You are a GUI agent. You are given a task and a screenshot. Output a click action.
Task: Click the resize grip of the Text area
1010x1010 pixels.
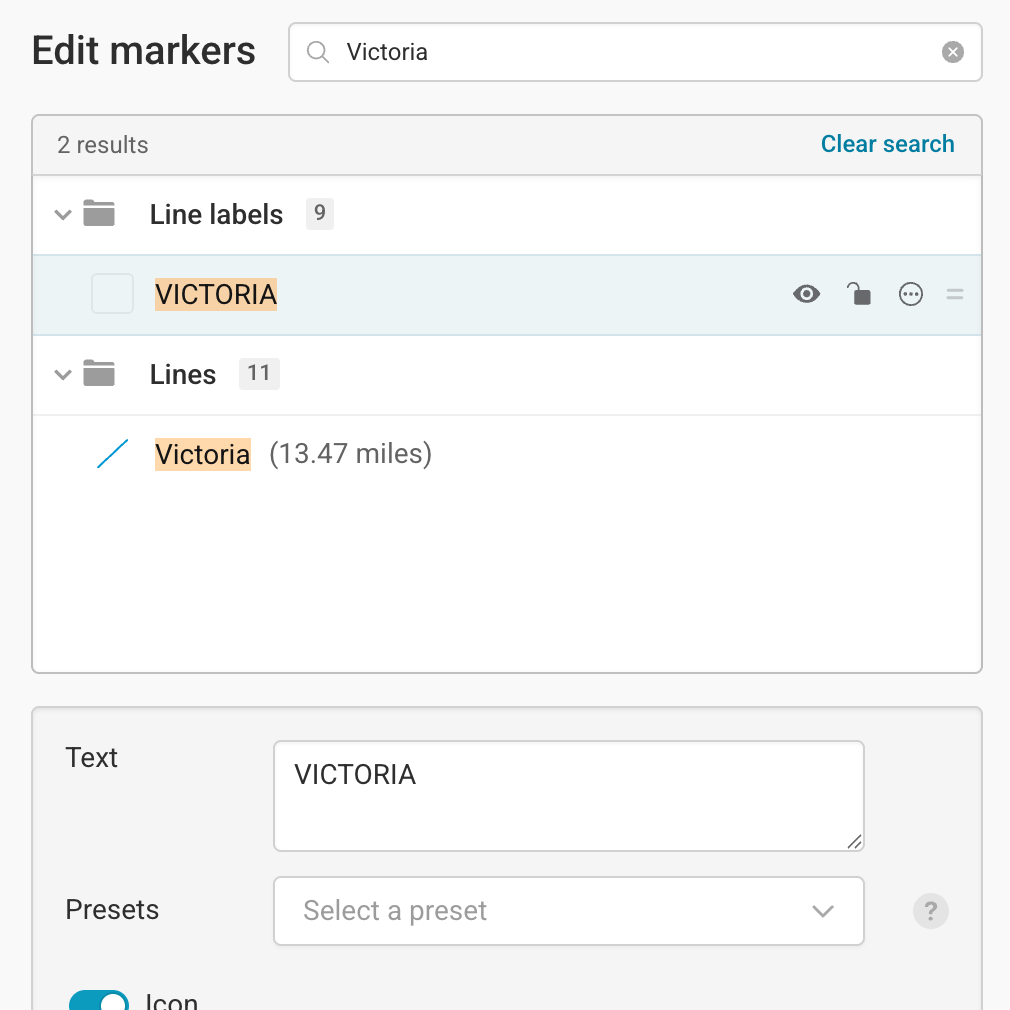856,843
